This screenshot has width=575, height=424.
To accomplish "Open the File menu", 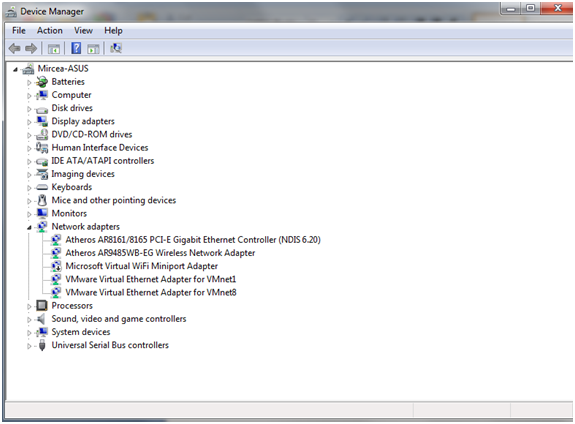I will (x=19, y=30).
